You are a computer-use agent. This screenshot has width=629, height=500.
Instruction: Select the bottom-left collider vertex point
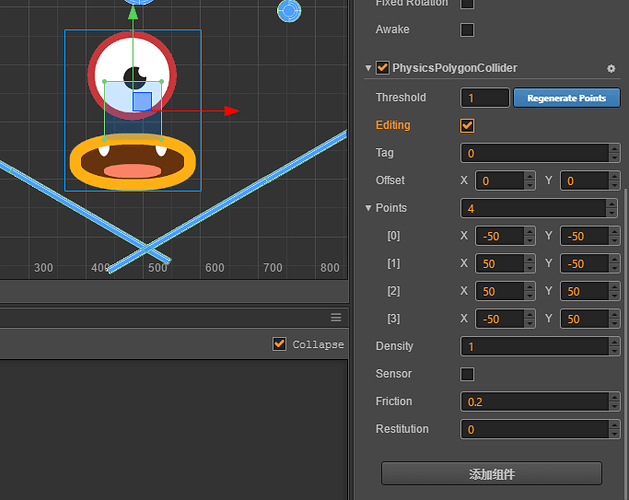point(104,139)
